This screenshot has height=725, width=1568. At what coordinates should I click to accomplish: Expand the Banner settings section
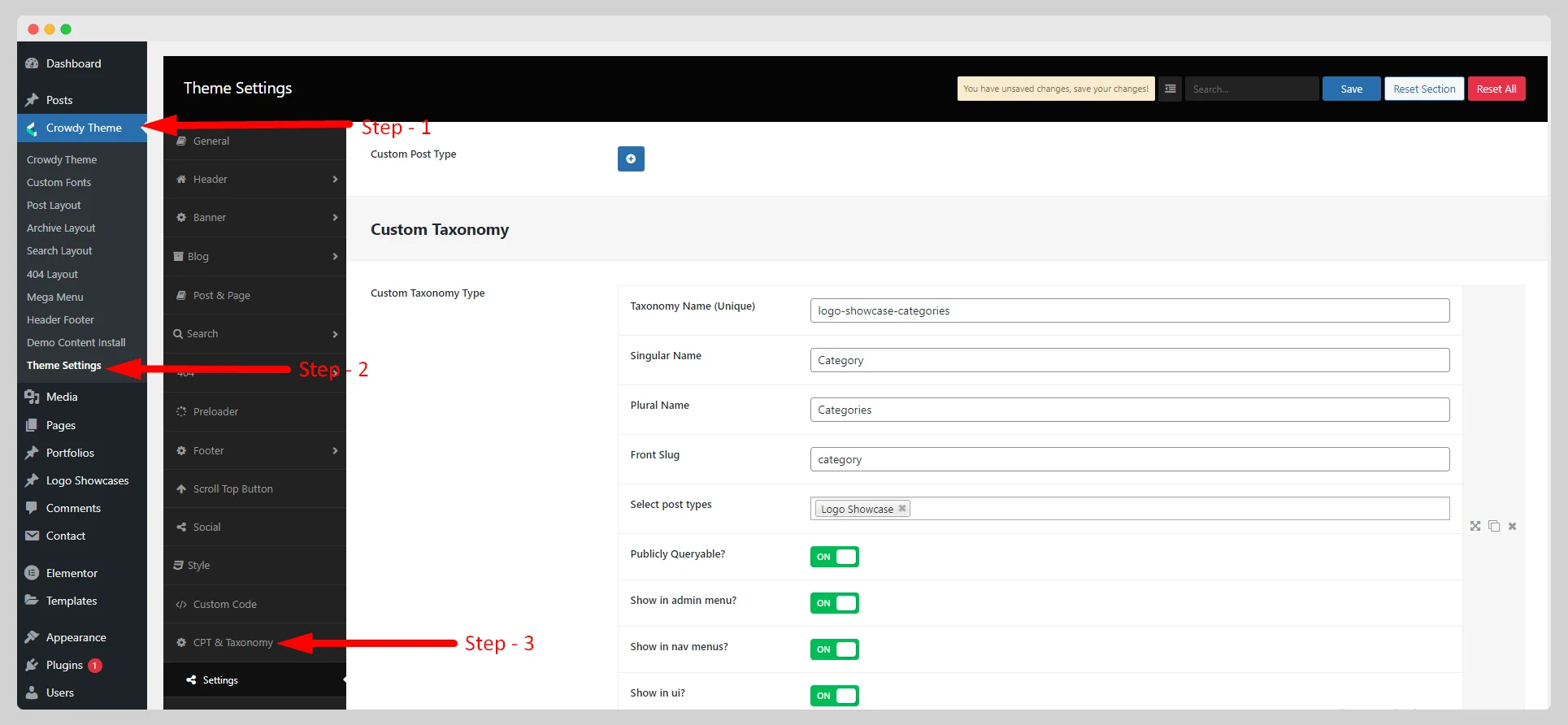click(x=254, y=218)
